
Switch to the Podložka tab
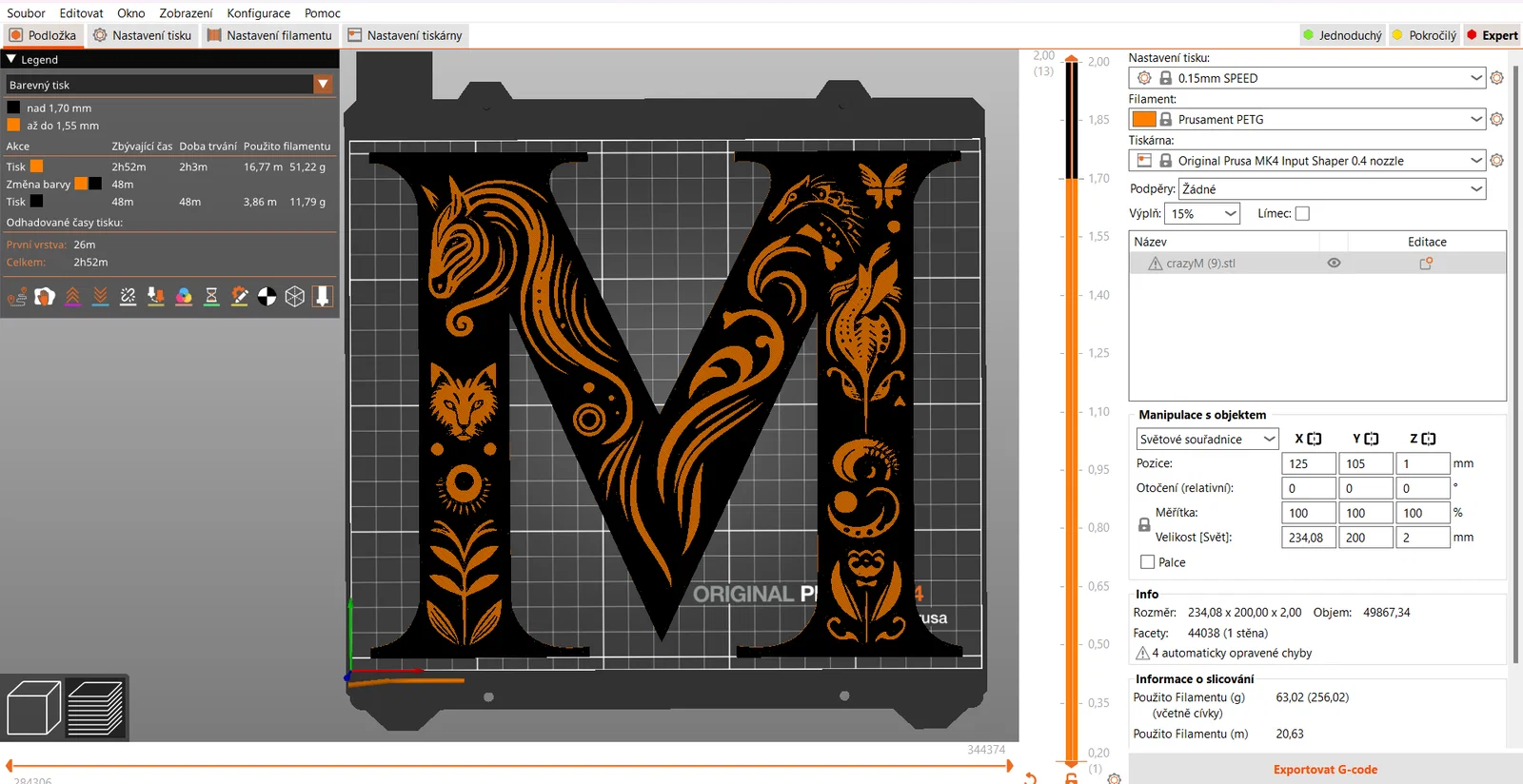[43, 35]
